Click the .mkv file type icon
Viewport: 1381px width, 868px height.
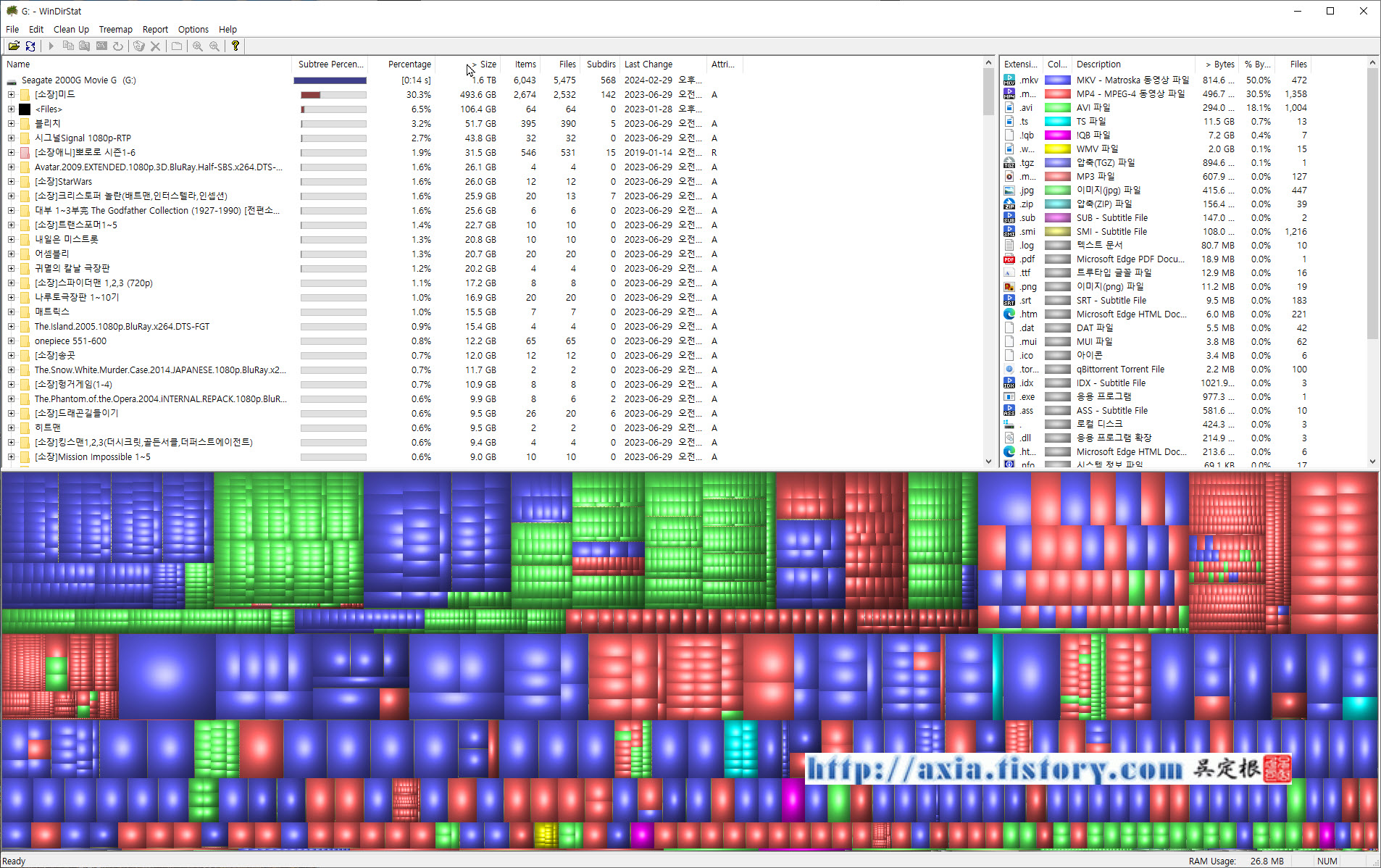(x=1009, y=80)
